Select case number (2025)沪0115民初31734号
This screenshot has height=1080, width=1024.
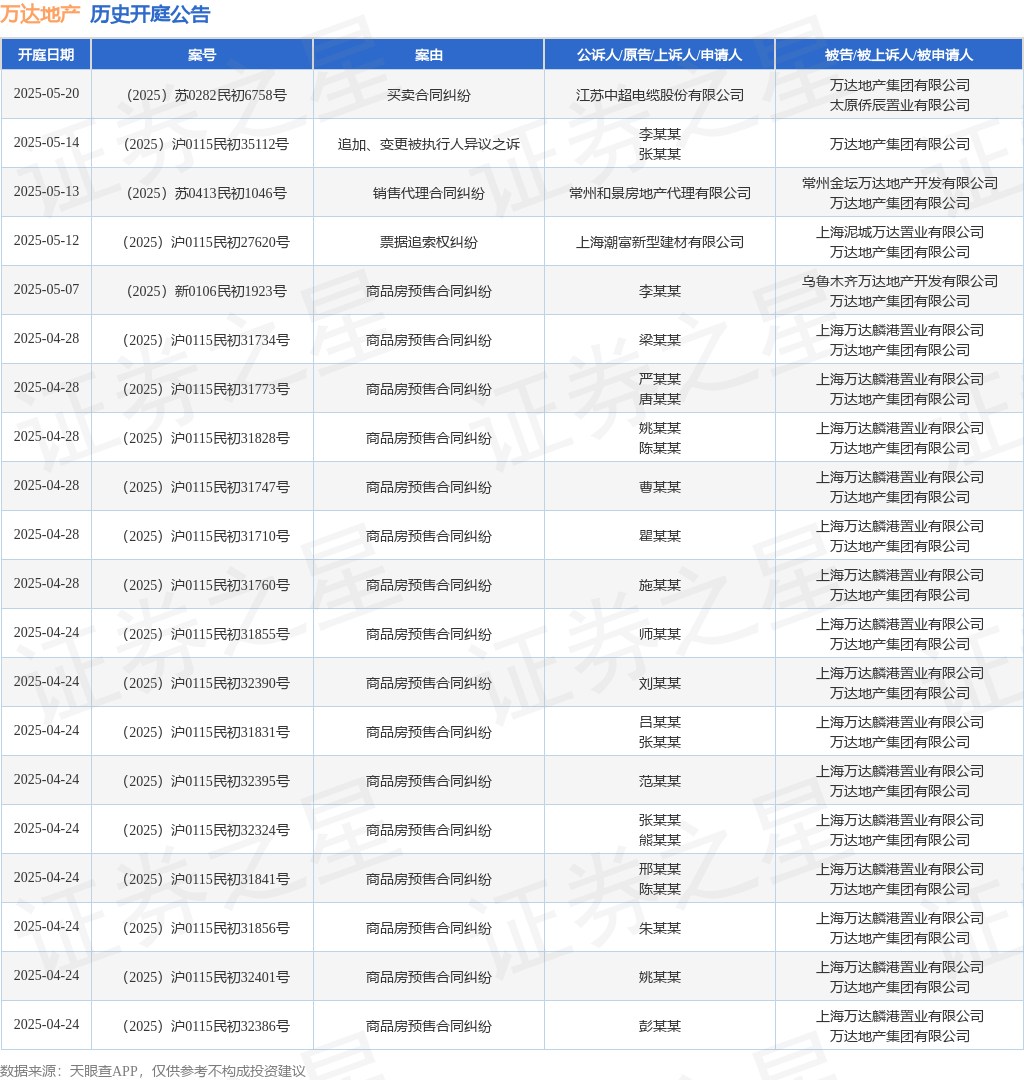click(x=206, y=340)
